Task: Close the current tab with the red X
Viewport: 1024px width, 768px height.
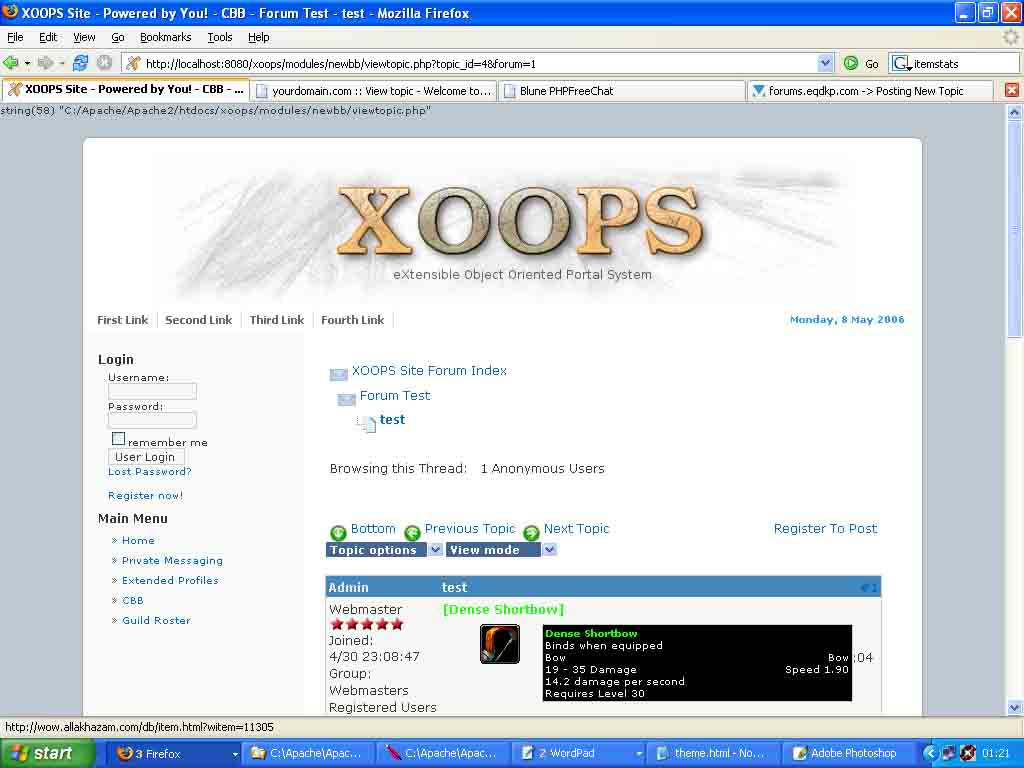Action: pos(1012,90)
